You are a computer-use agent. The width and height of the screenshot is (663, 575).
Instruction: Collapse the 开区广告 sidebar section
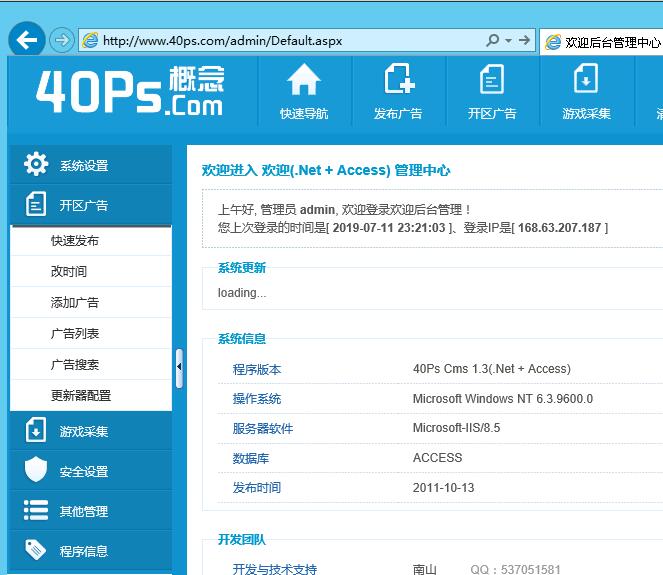[x=84, y=206]
